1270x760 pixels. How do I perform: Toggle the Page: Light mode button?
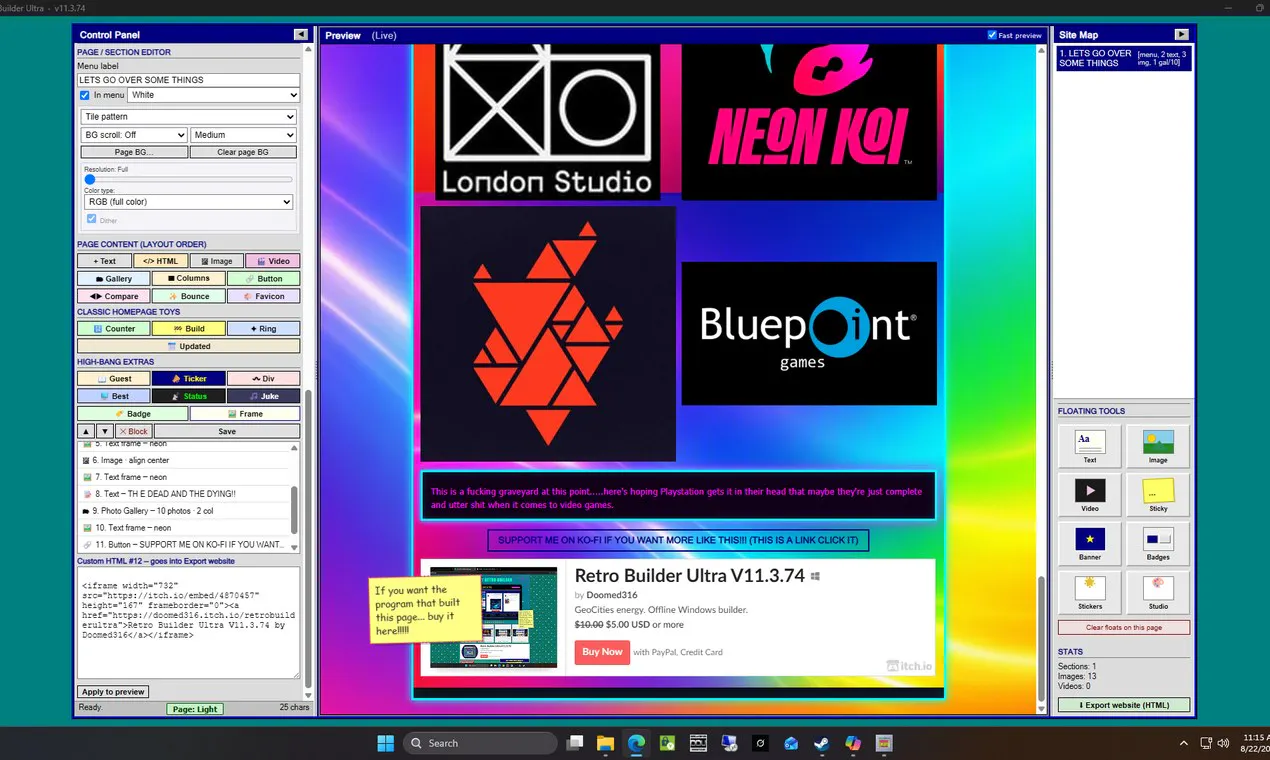point(195,709)
